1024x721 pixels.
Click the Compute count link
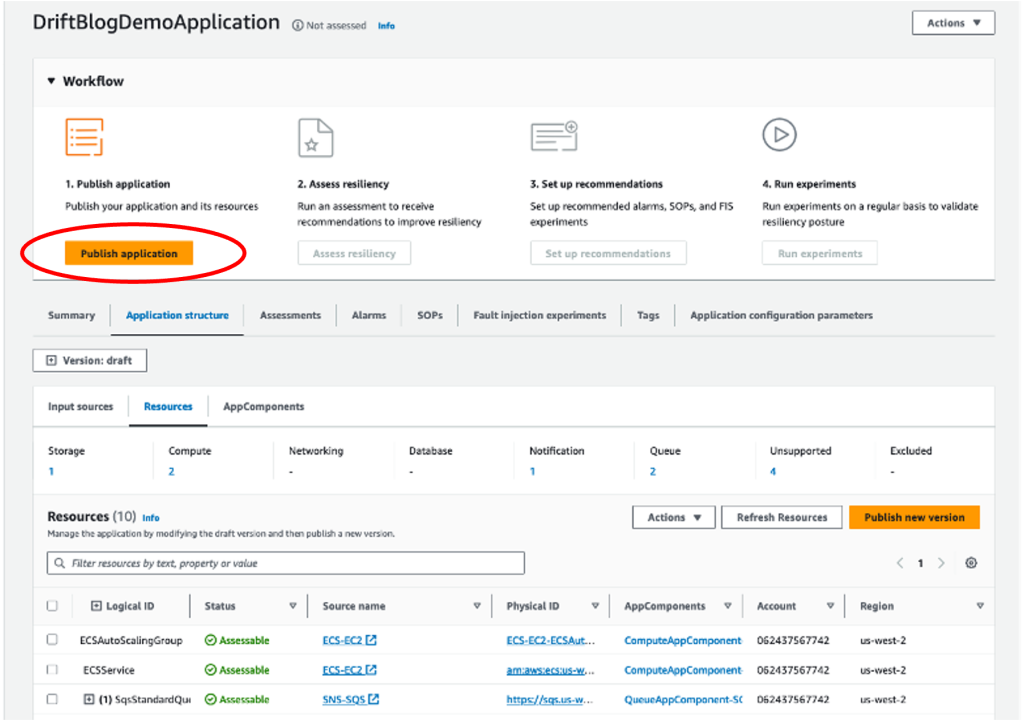coord(171,471)
